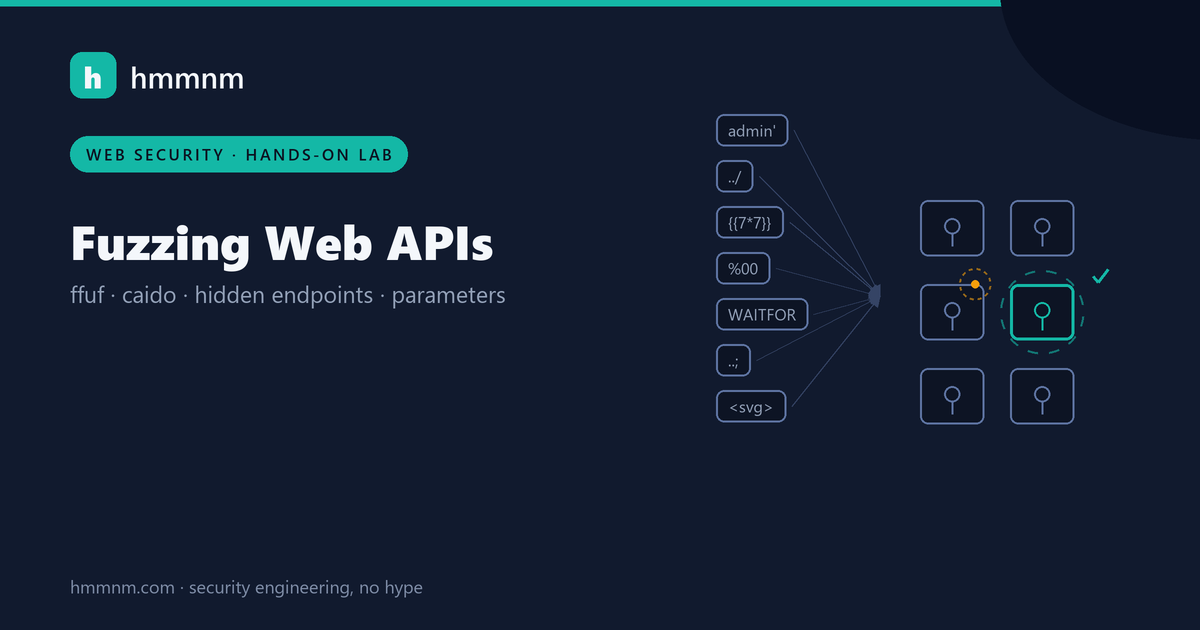
Task: Click the Fuzzing Web APIs heading
Action: pyautogui.click(x=282, y=244)
